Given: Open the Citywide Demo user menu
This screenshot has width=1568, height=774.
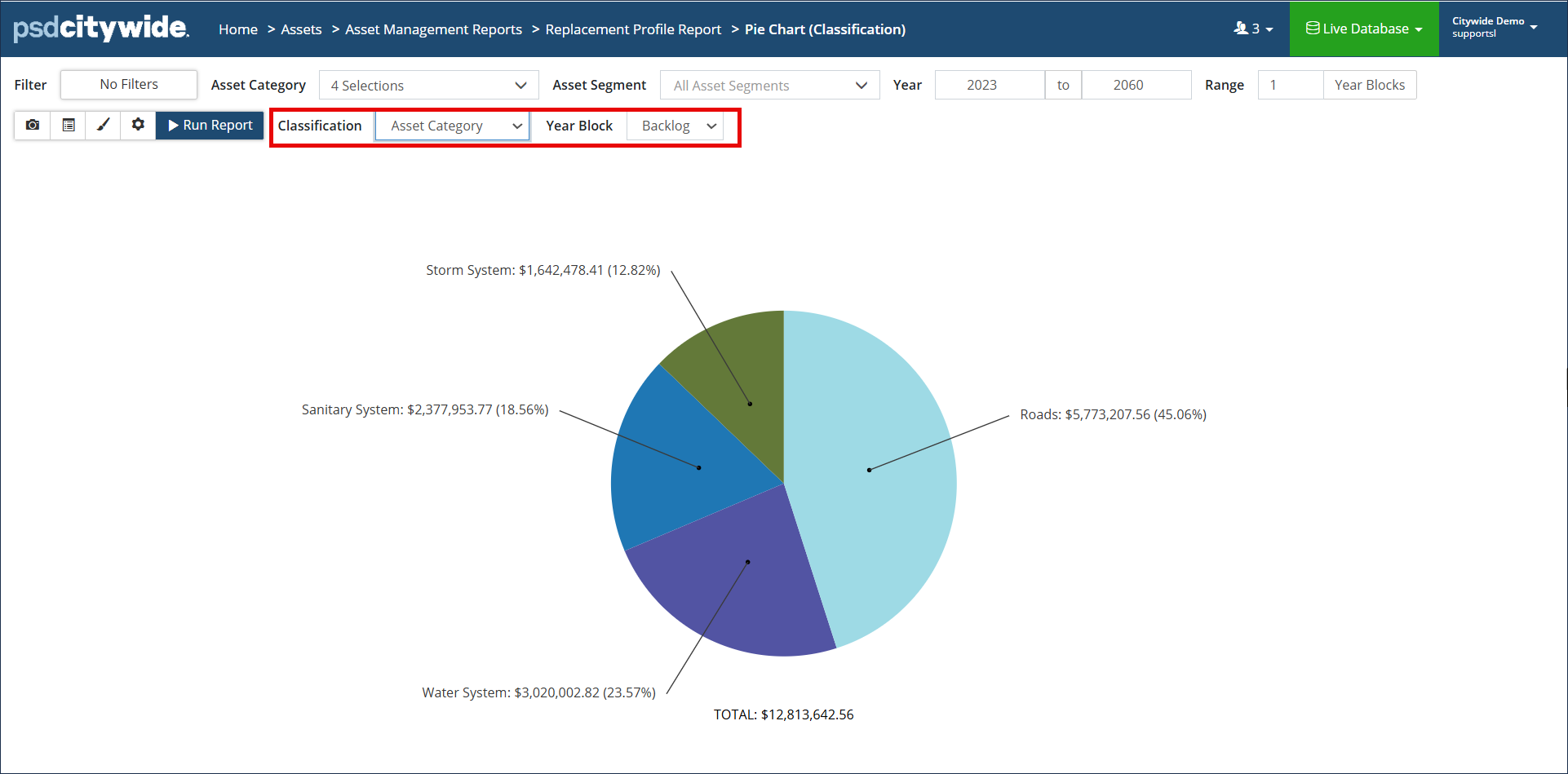Looking at the screenshot, I should tap(1495, 28).
